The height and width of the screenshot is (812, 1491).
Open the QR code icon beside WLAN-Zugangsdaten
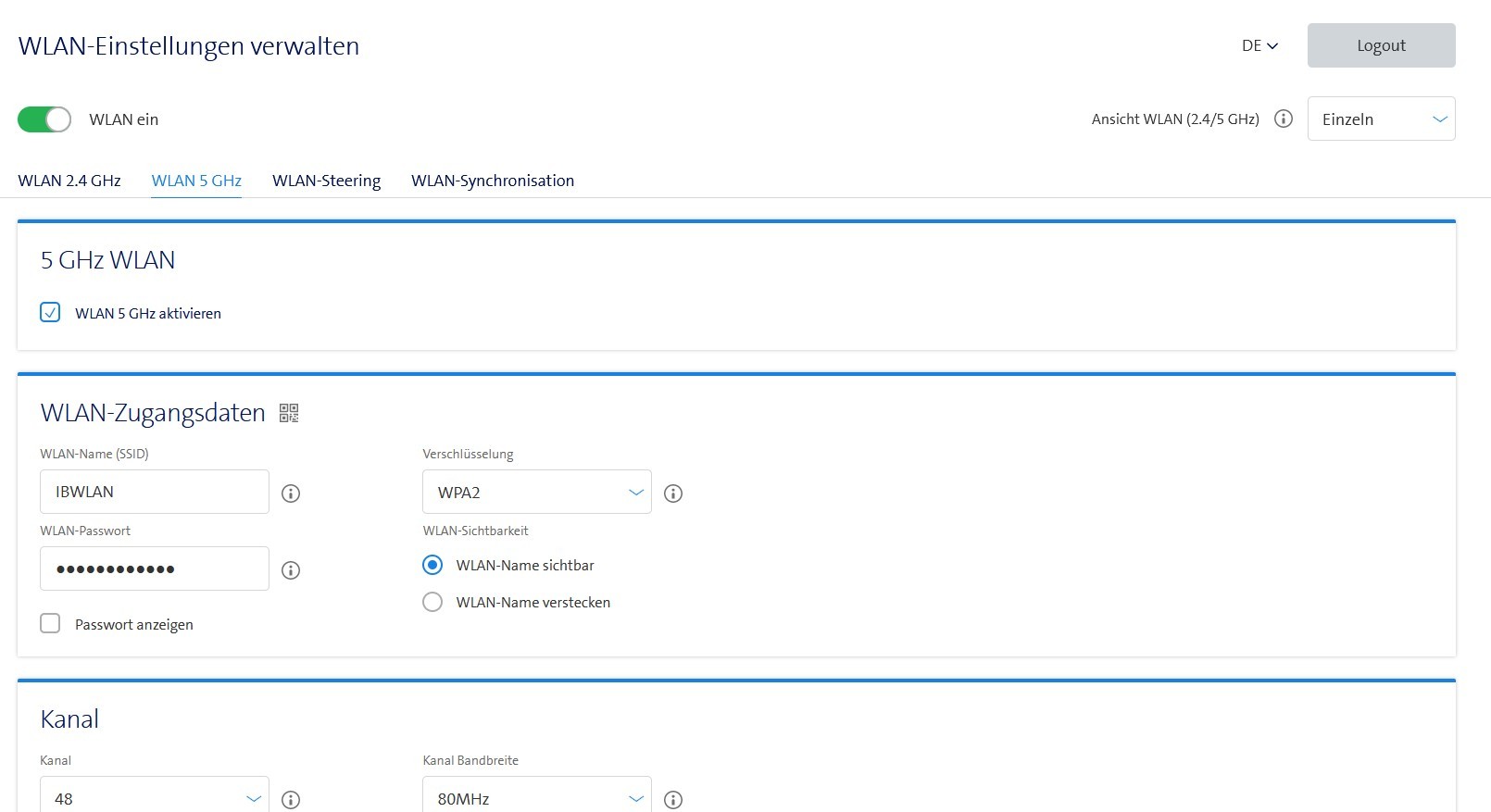(x=289, y=413)
